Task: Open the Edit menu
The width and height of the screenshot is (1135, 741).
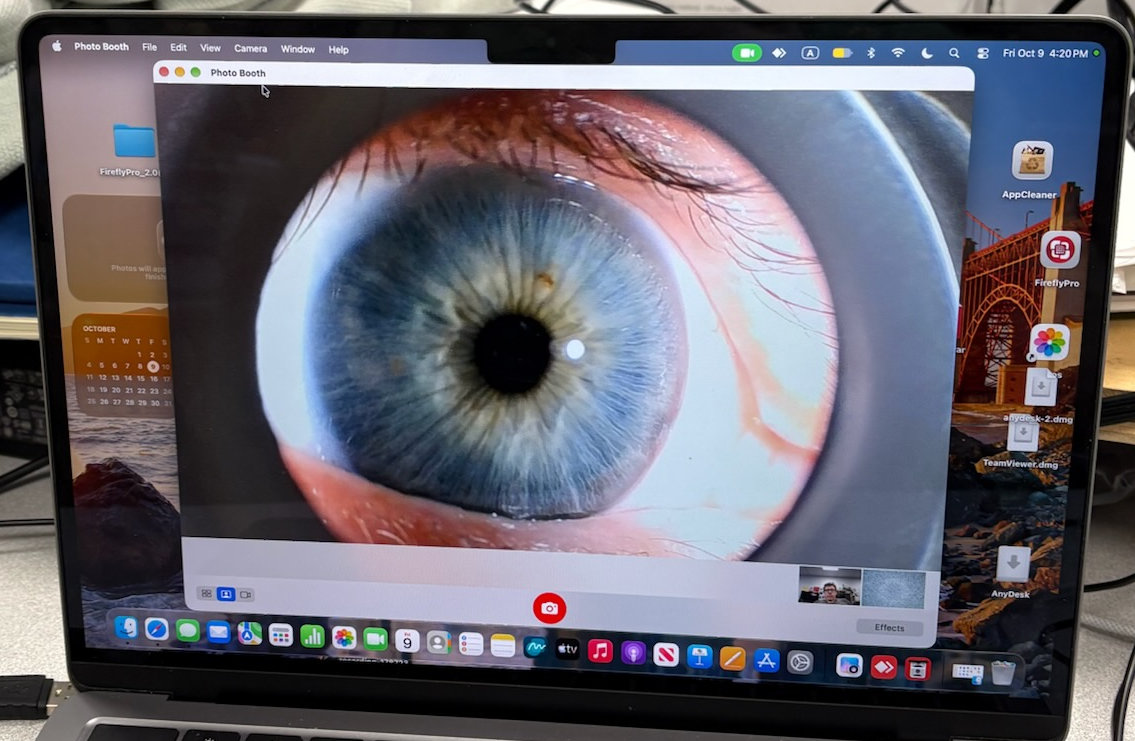Action: coord(178,48)
